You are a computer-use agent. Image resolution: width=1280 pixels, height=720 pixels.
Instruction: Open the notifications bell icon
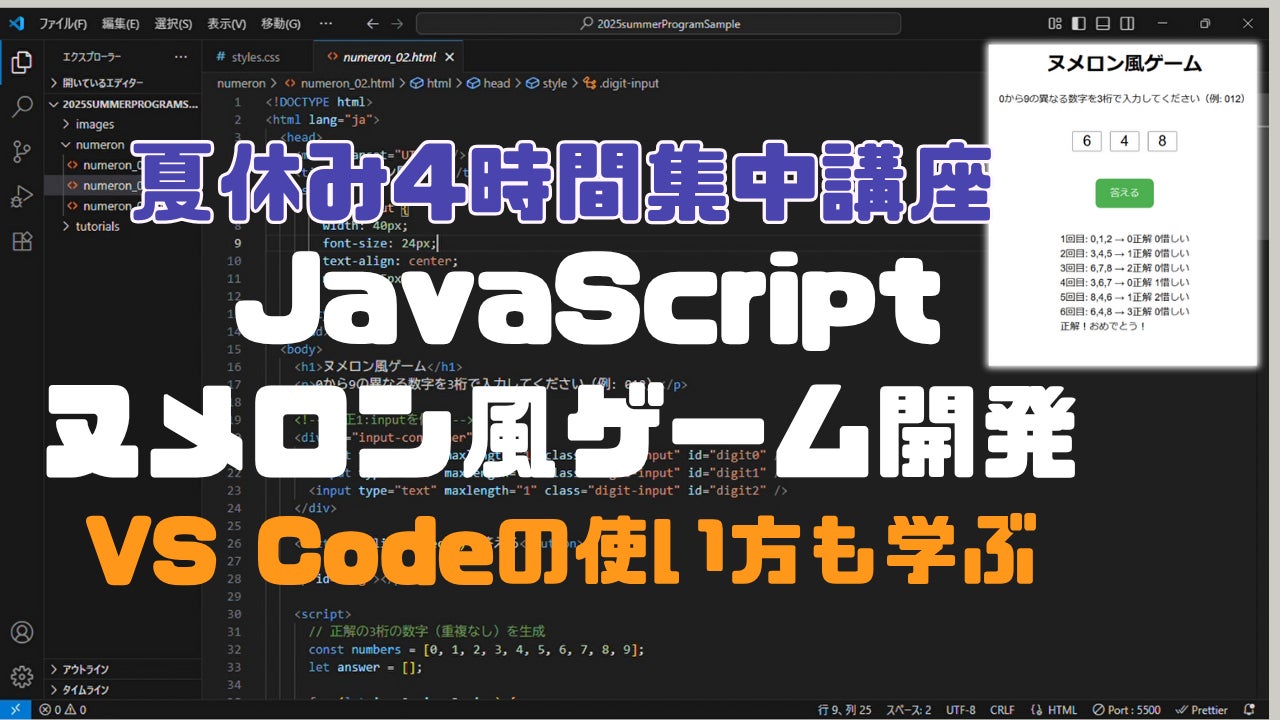point(1248,710)
